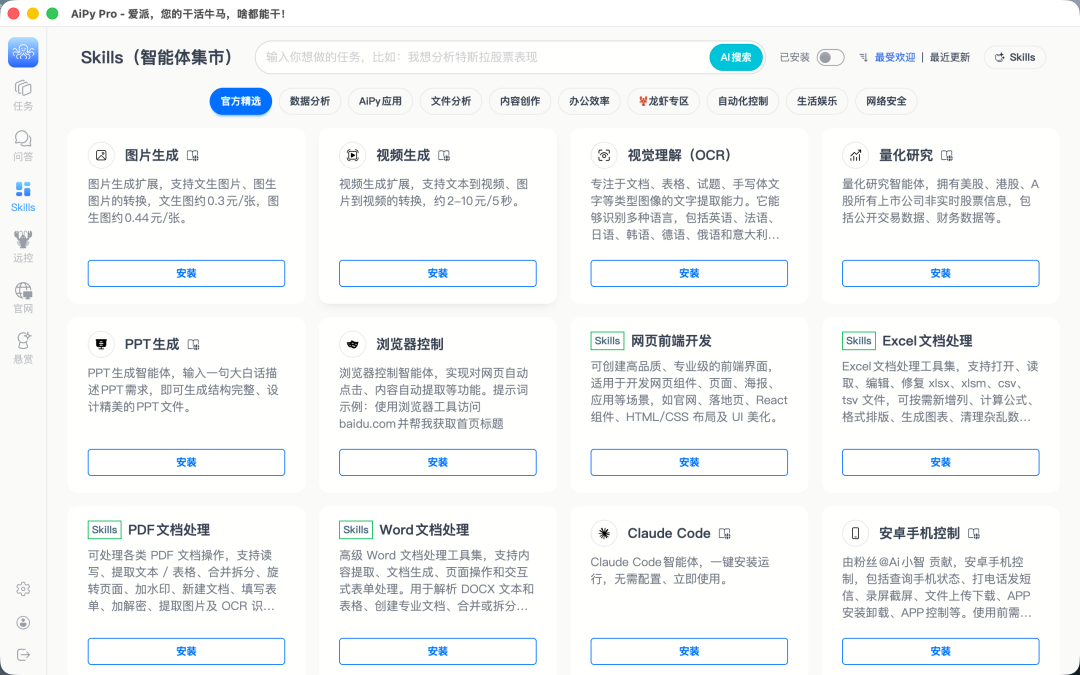This screenshot has height=675, width=1080.
Task: Open the 远控 remote control sidebar icon
Action: [23, 247]
